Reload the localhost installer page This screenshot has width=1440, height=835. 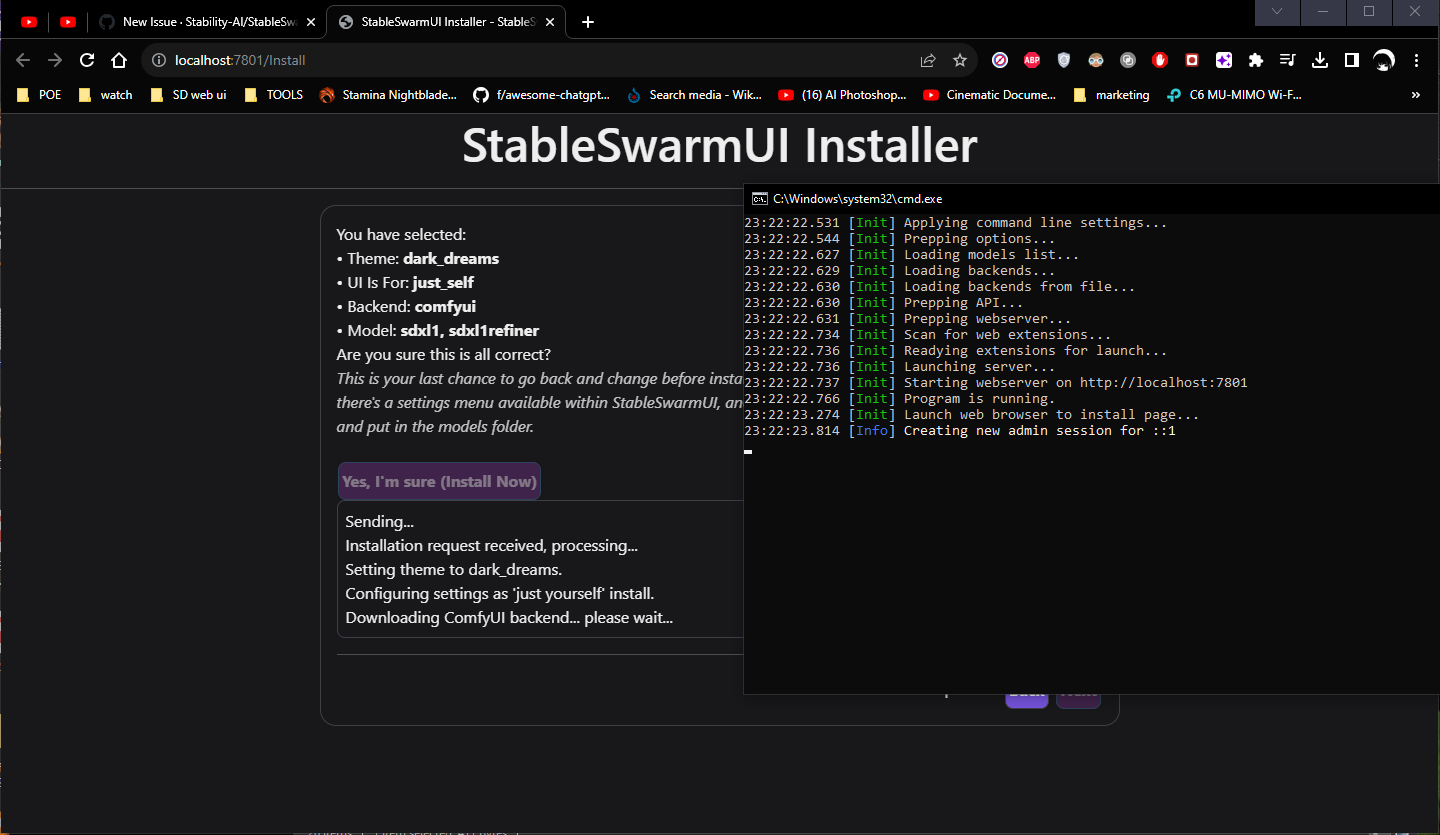(x=87, y=60)
